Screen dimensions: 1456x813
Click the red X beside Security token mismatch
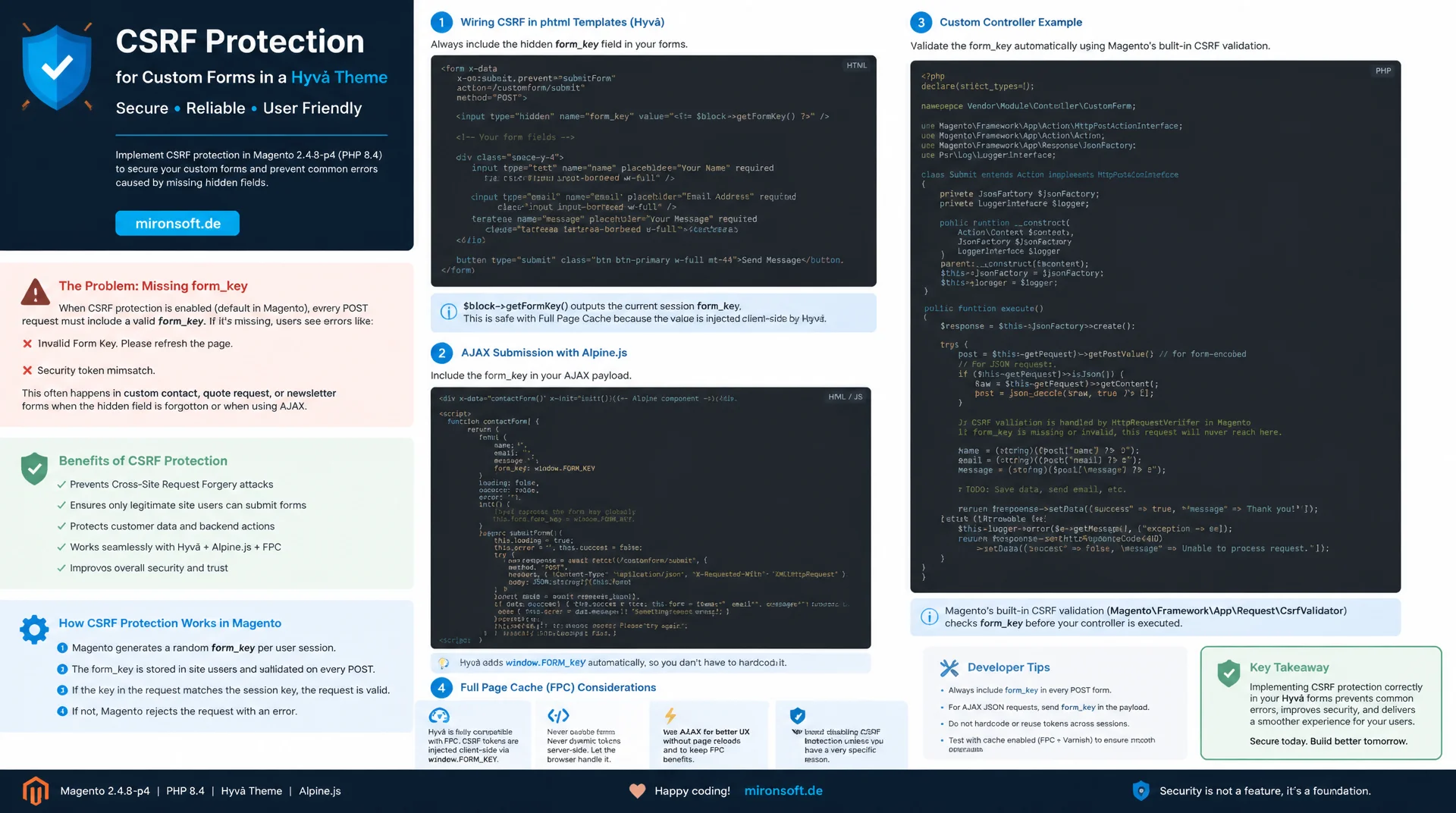coord(27,370)
